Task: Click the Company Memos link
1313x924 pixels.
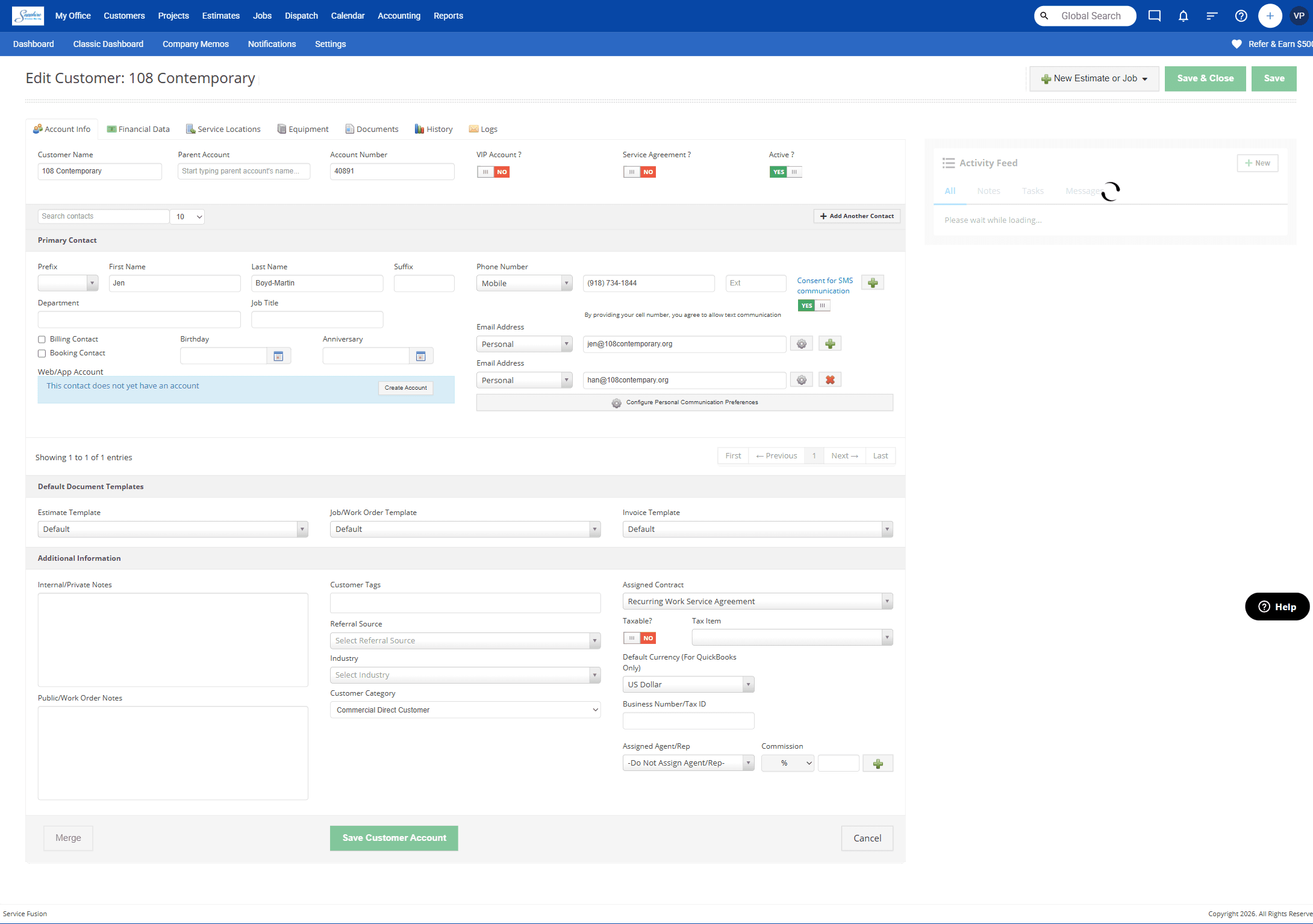Action: tap(196, 44)
